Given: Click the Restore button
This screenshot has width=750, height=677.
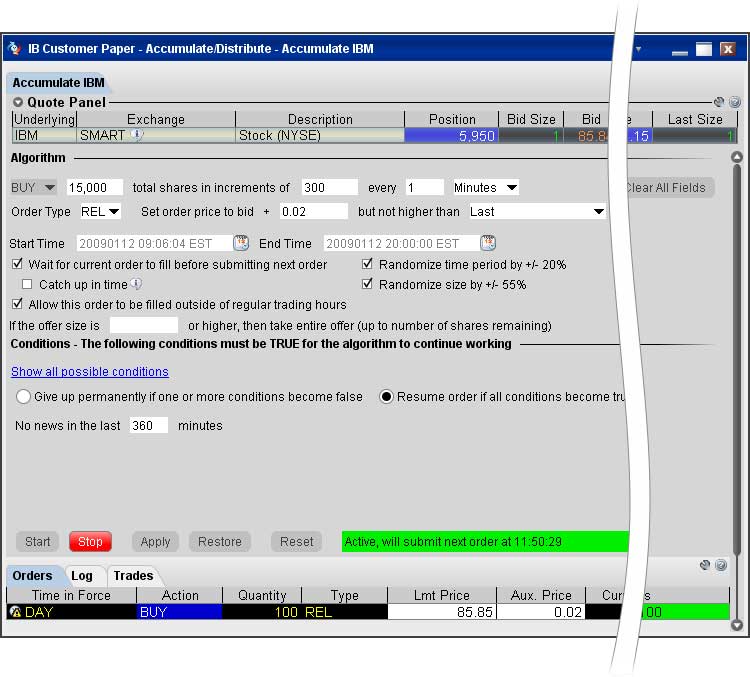Looking at the screenshot, I should [220, 542].
